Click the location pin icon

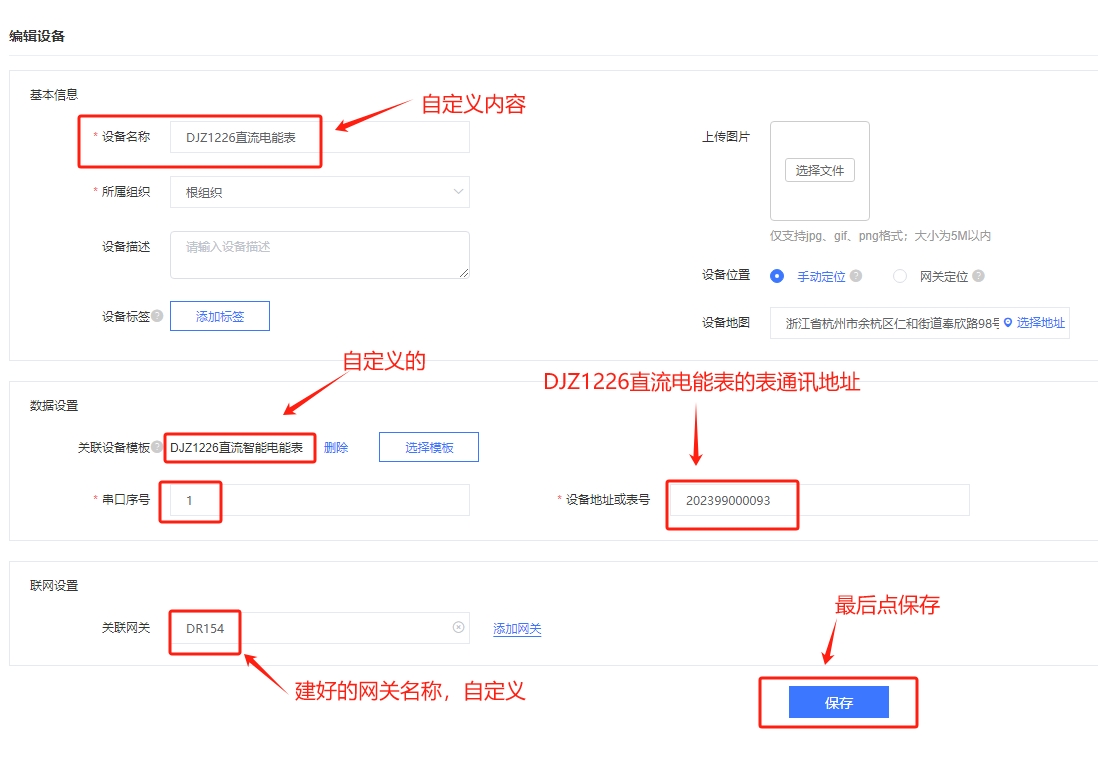coord(1008,322)
